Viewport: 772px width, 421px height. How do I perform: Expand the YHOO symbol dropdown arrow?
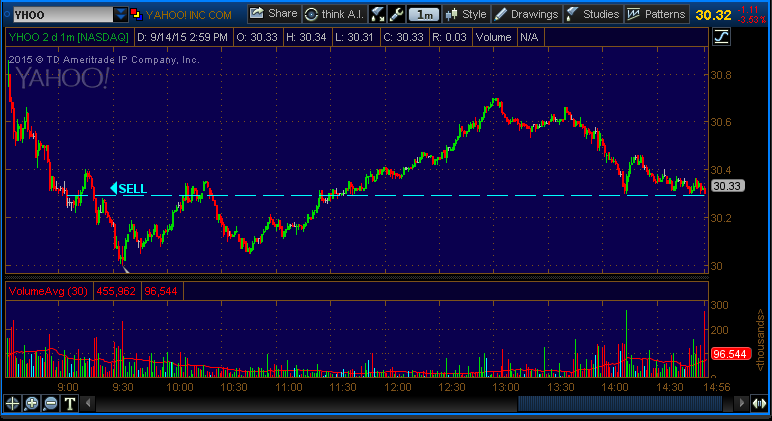click(121, 15)
